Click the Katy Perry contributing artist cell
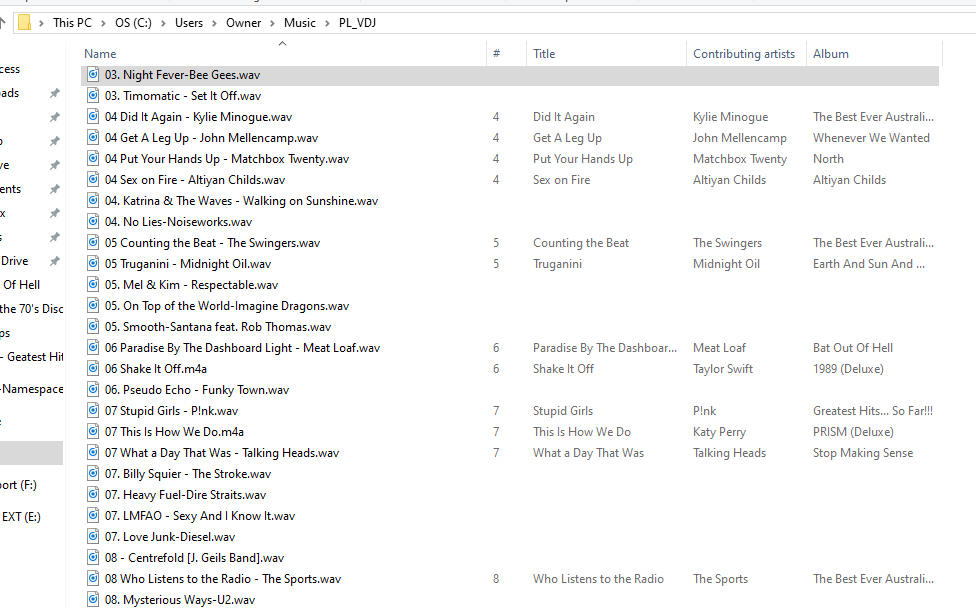The width and height of the screenshot is (976, 608). 719,432
